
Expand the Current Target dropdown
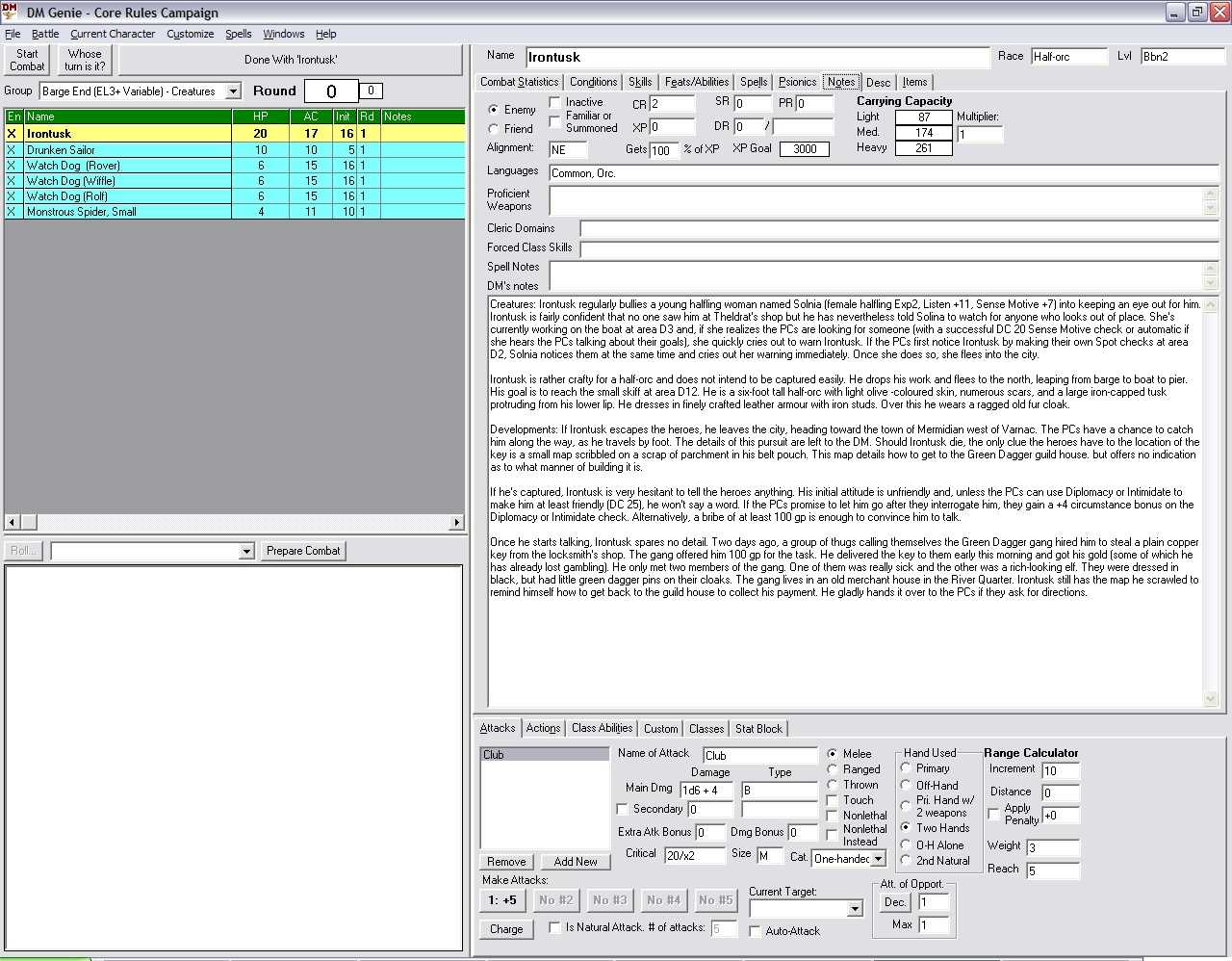pos(855,909)
